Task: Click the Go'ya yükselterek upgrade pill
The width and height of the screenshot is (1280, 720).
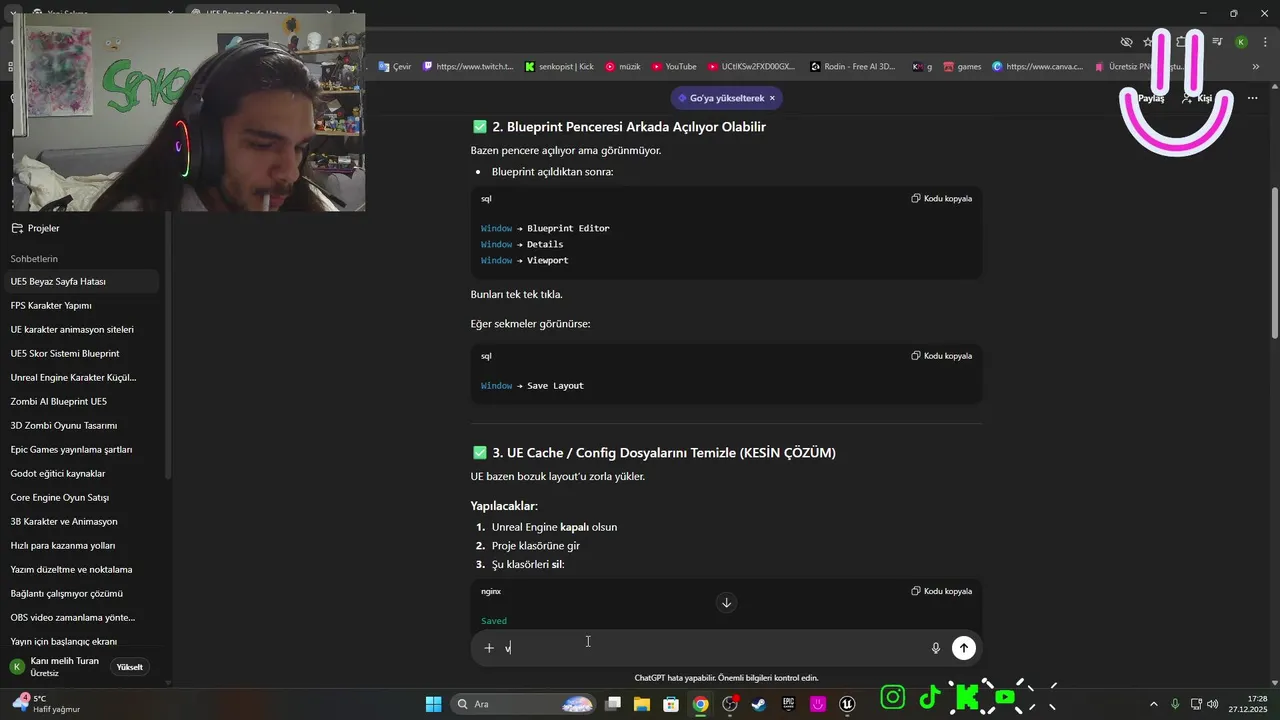Action: (x=726, y=98)
